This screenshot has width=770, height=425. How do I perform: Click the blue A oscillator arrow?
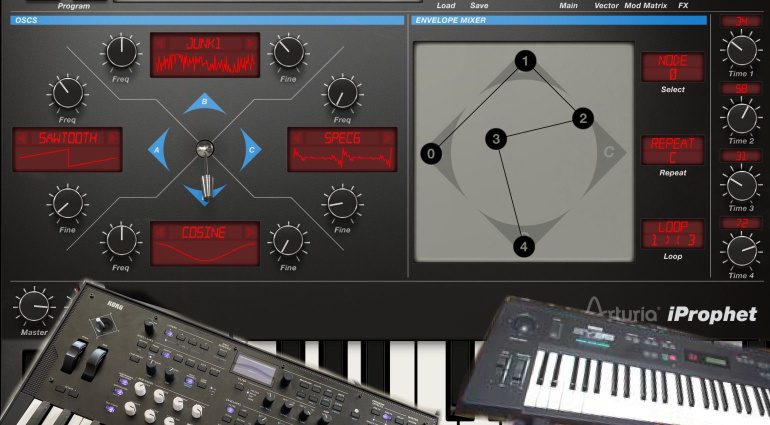155,150
